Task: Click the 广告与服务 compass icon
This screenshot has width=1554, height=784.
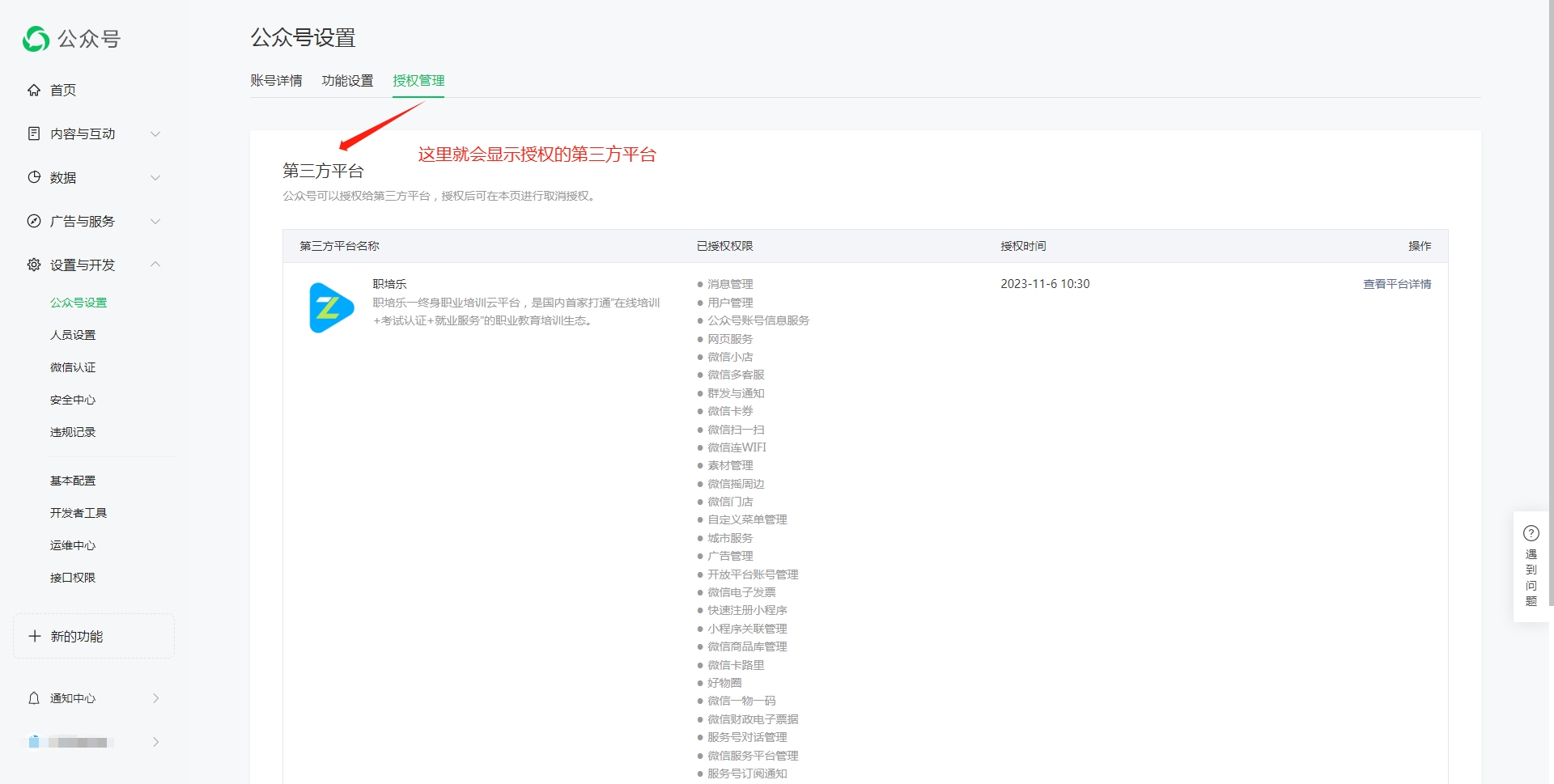Action: [x=34, y=221]
